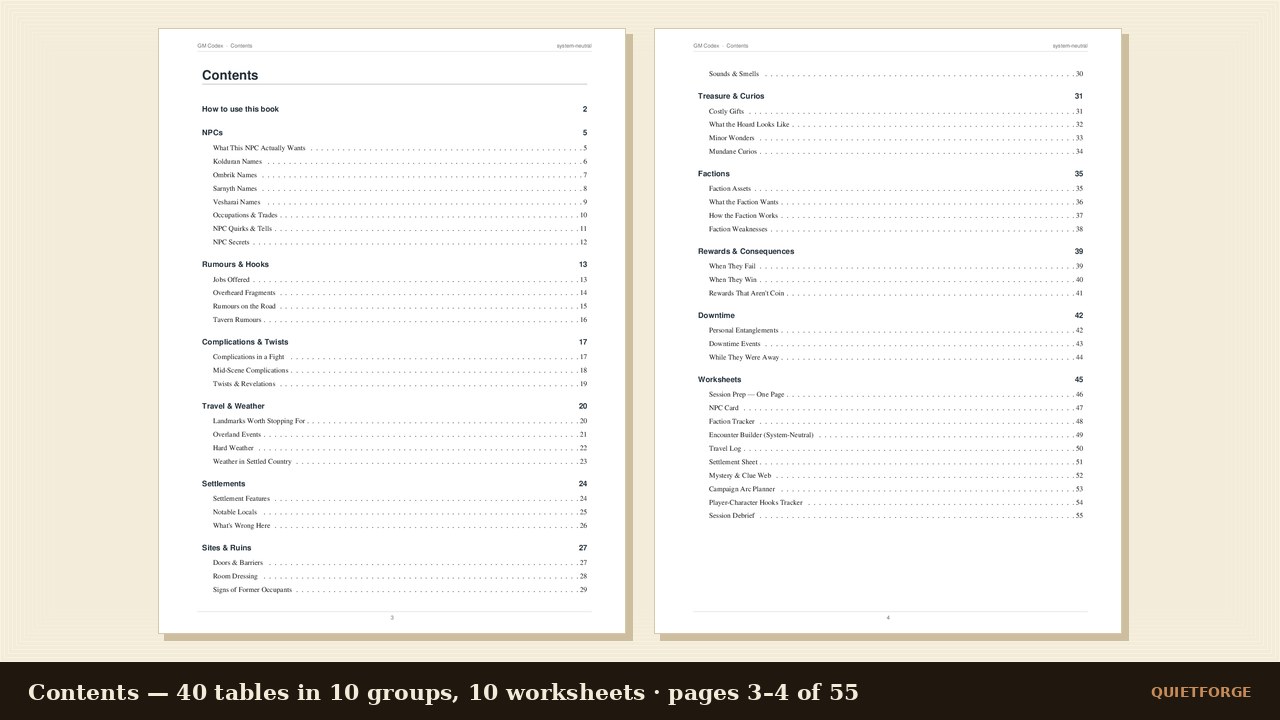The width and height of the screenshot is (1280, 720).
Task: Select the 'Room Dressing' entry
Action: (x=400, y=576)
